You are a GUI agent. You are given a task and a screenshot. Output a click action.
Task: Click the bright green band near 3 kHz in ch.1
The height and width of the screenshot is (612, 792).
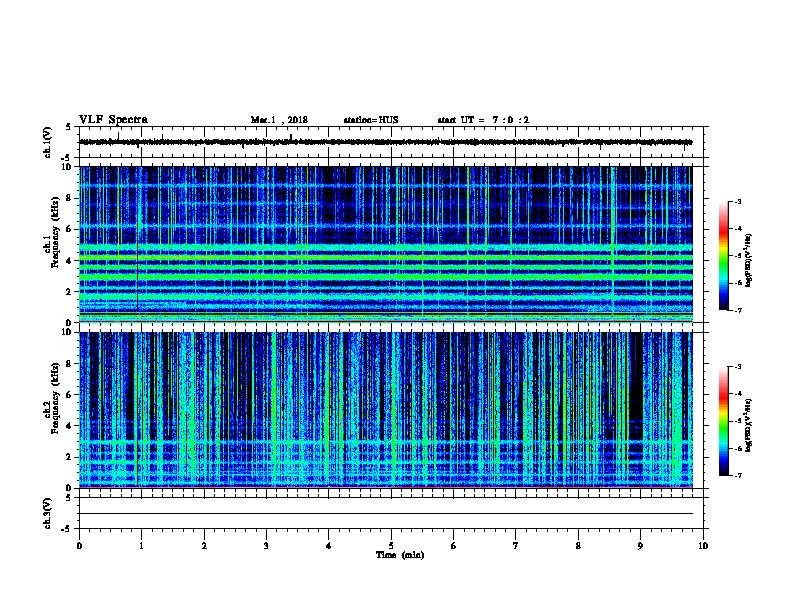(x=386, y=276)
